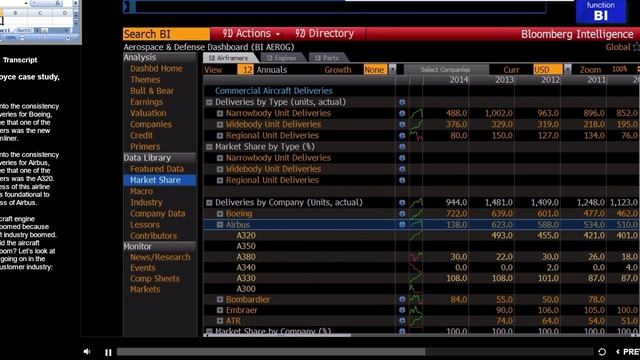The height and width of the screenshot is (360, 640).
Task: Open the 92) Directory menu
Action: click(324, 34)
